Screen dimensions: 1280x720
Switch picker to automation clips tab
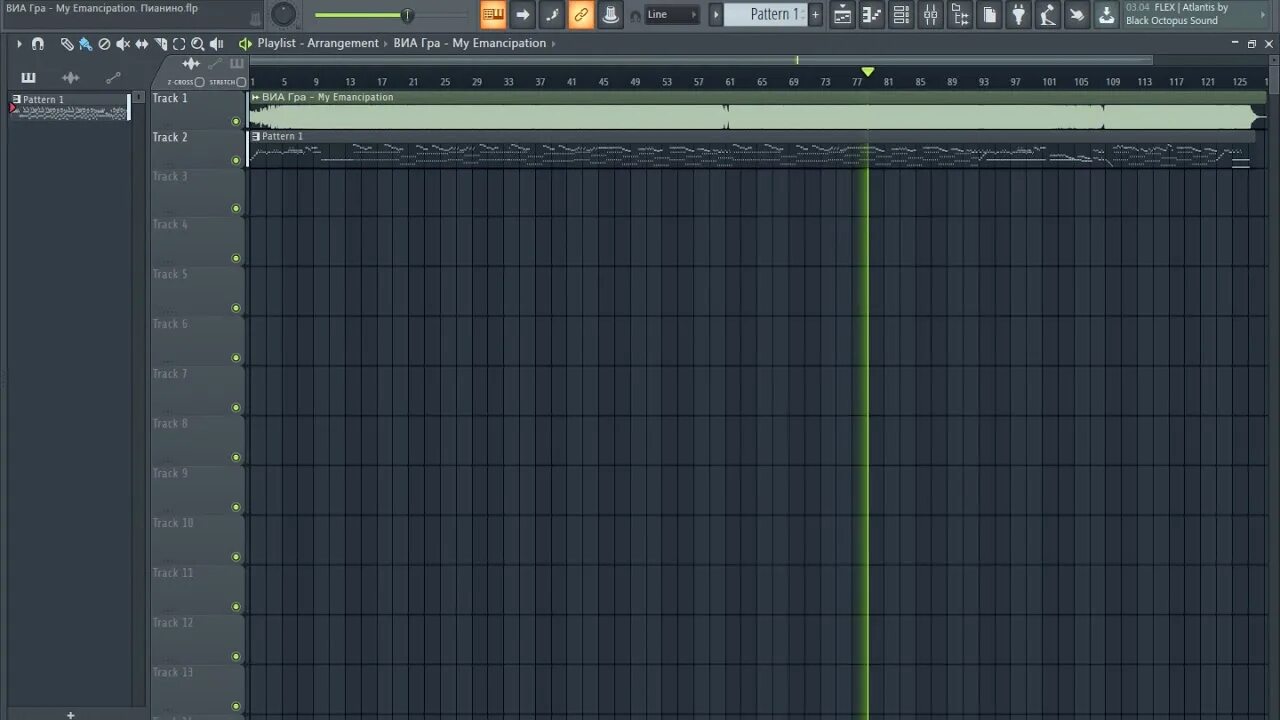click(x=113, y=77)
